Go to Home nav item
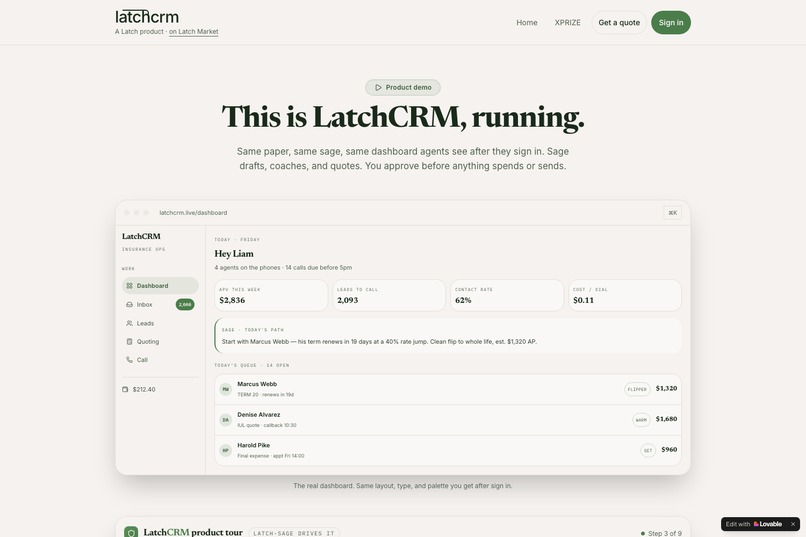This screenshot has height=537, width=806. [x=527, y=23]
